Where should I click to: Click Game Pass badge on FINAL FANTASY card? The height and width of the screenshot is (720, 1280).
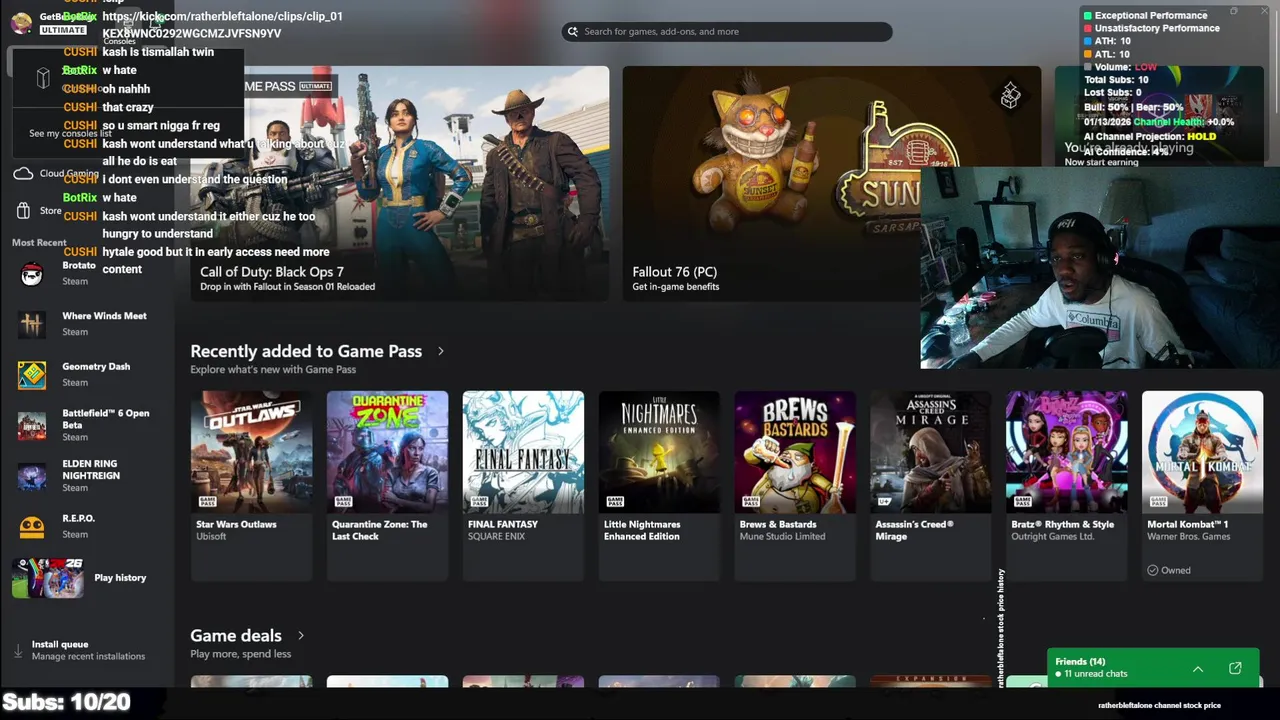[x=479, y=501]
